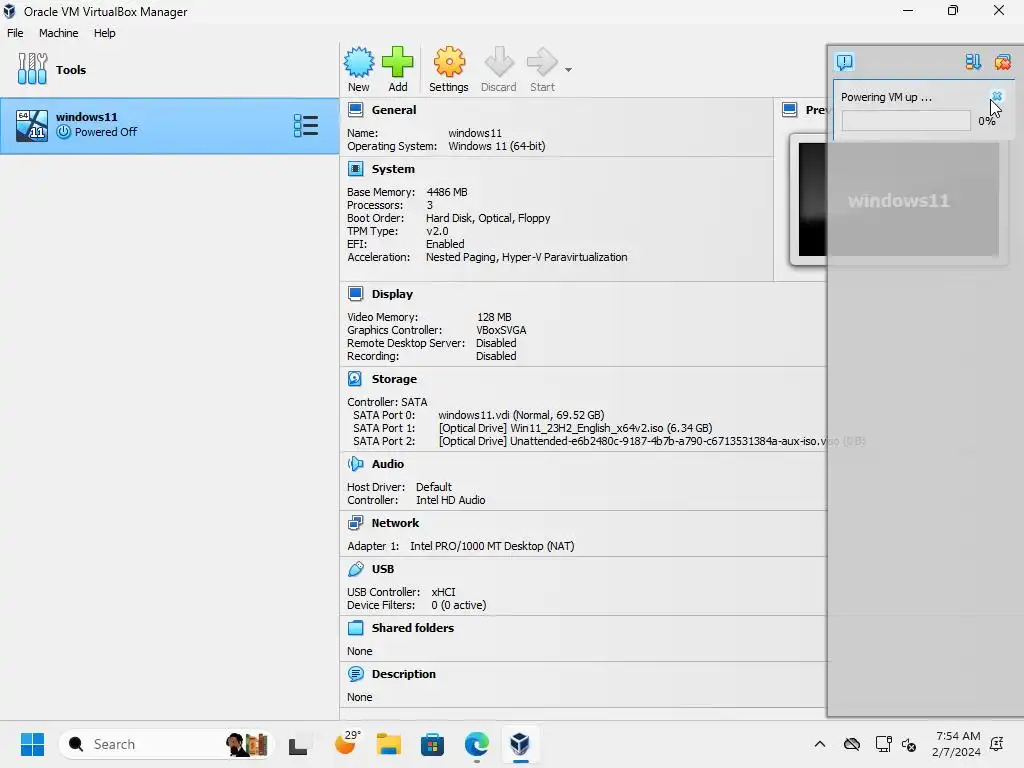The width and height of the screenshot is (1024, 768).
Task: Open the File menu
Action: click(x=15, y=33)
